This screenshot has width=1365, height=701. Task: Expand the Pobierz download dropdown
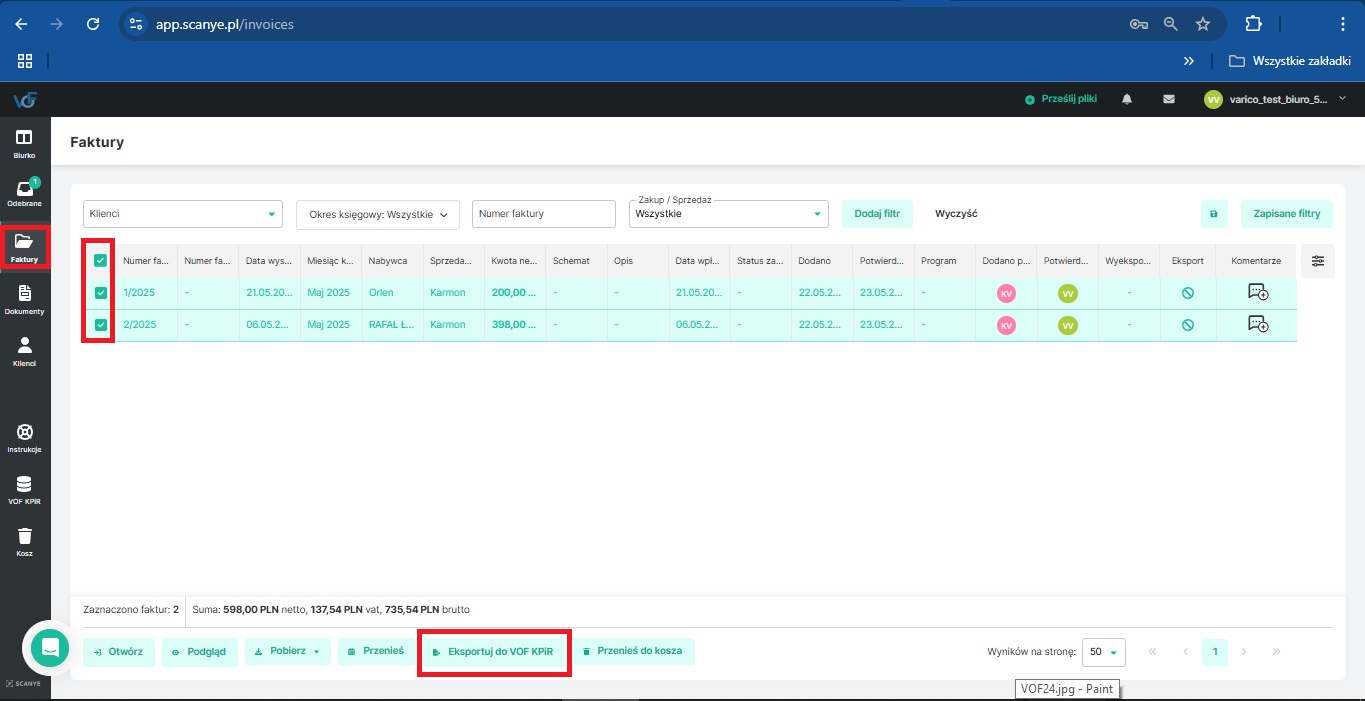(287, 651)
